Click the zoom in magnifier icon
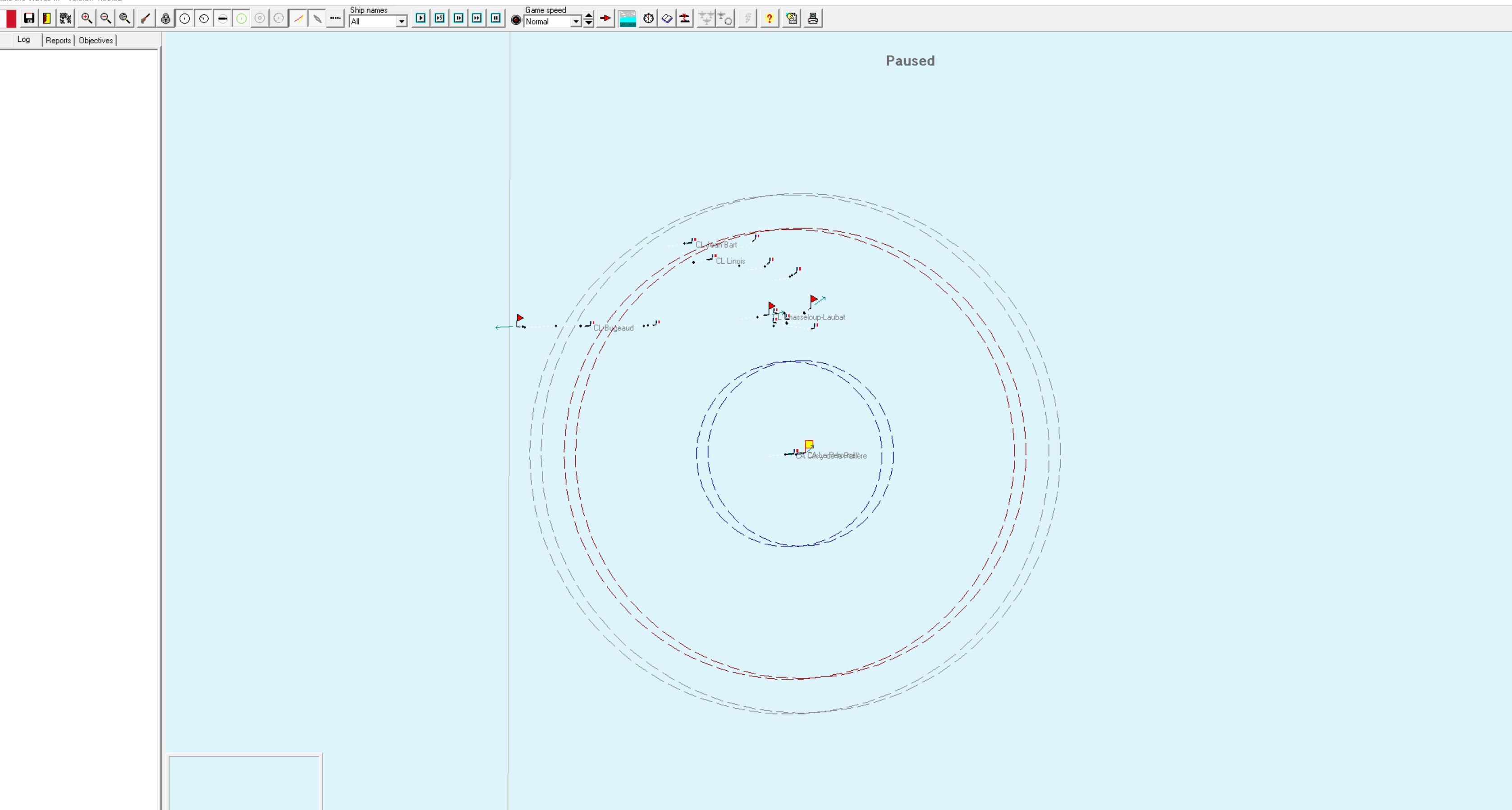Viewport: 1512px width, 810px height. [x=86, y=18]
